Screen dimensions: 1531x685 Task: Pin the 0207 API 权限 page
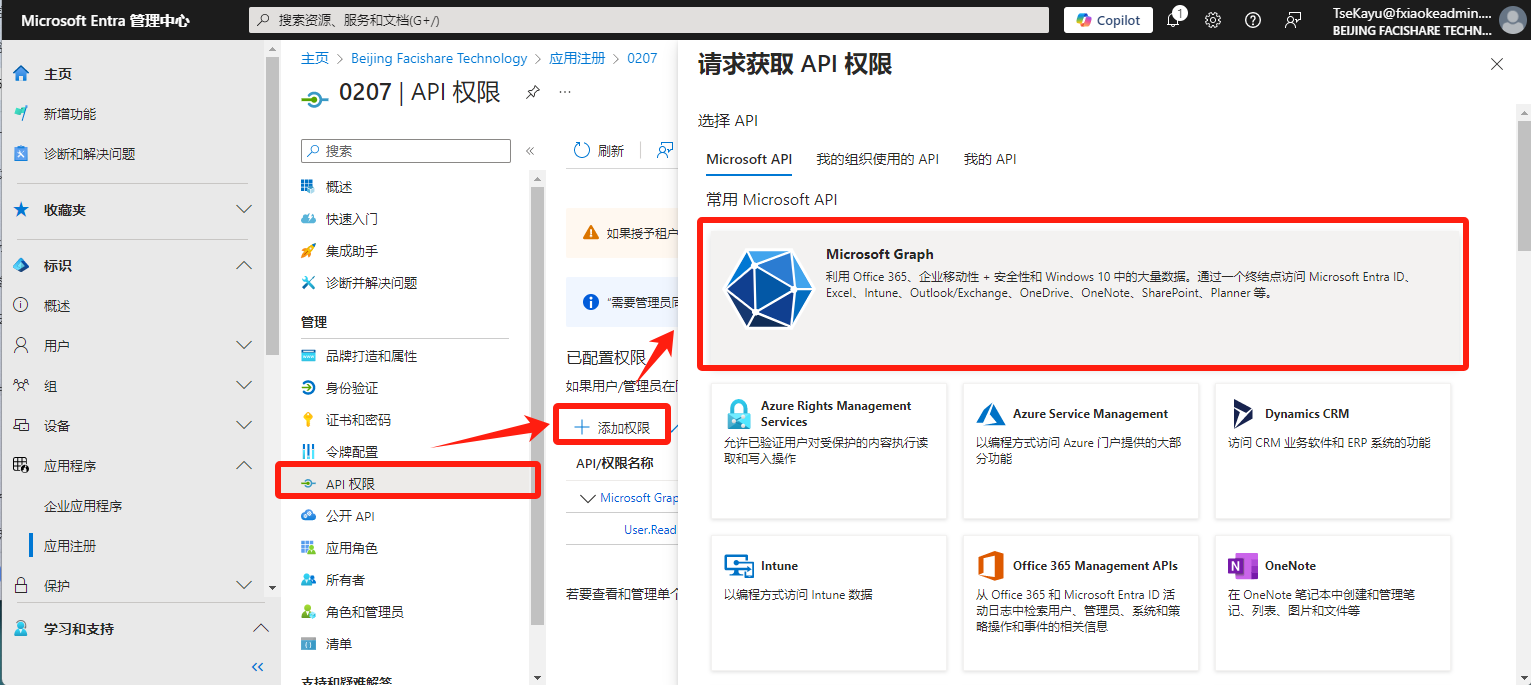(x=533, y=92)
